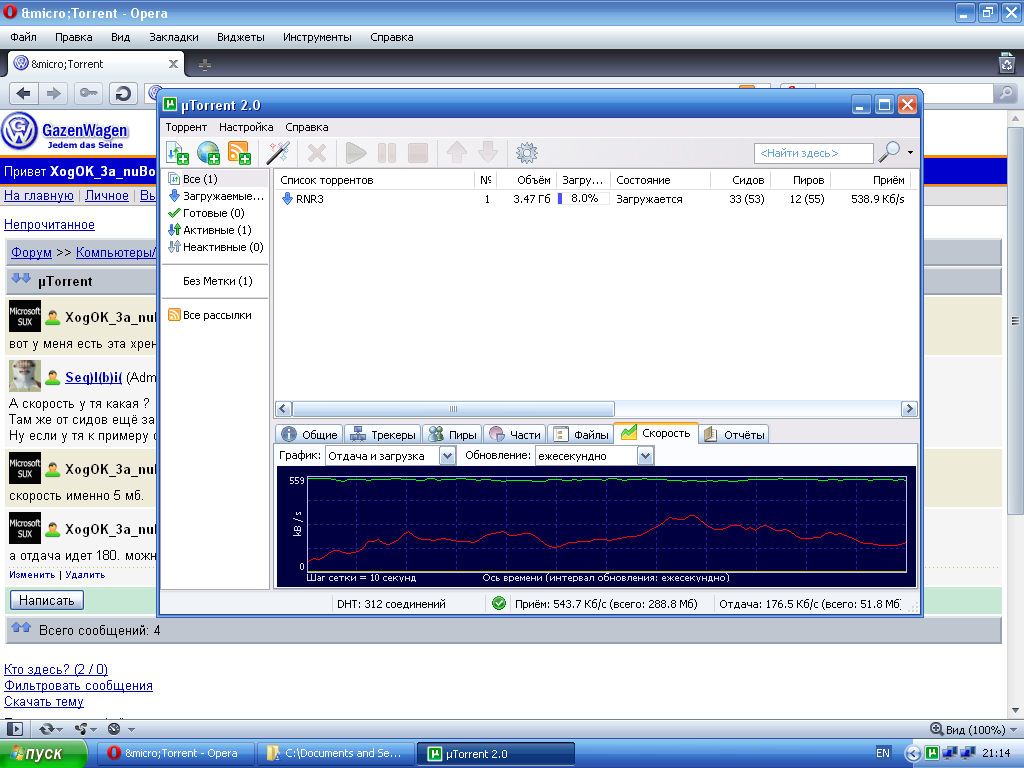
Task: Click the torrent list horizontal scrollbar thumb
Action: (x=453, y=409)
